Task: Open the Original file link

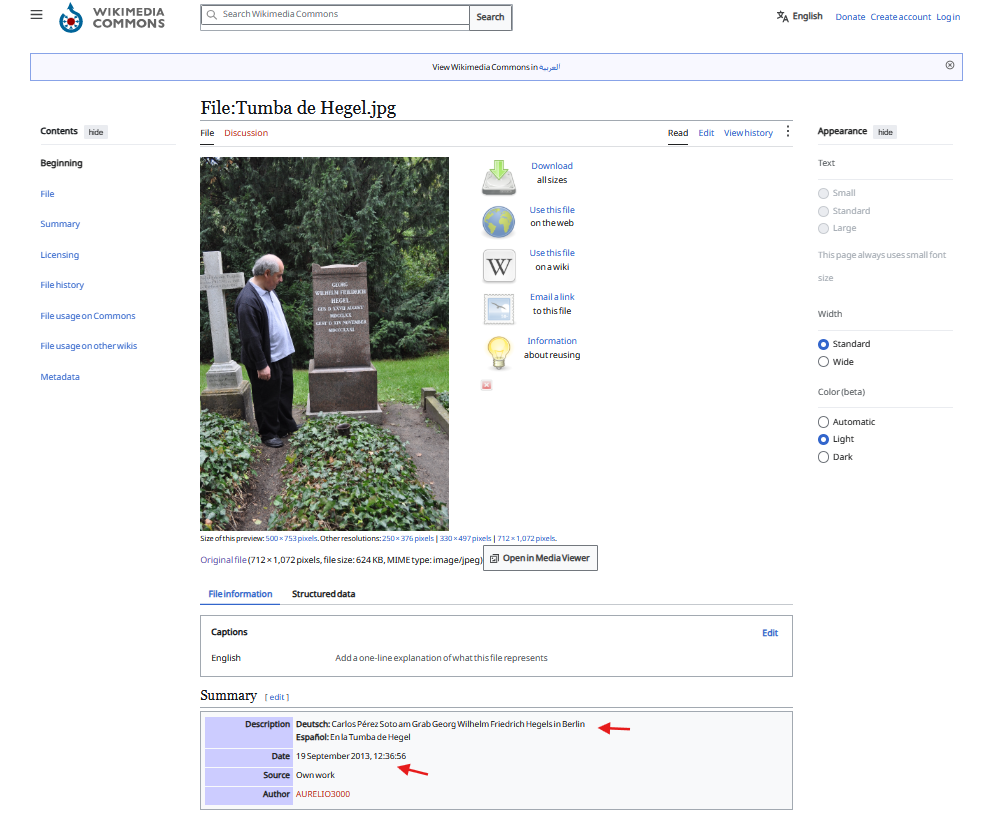Action: (x=223, y=560)
